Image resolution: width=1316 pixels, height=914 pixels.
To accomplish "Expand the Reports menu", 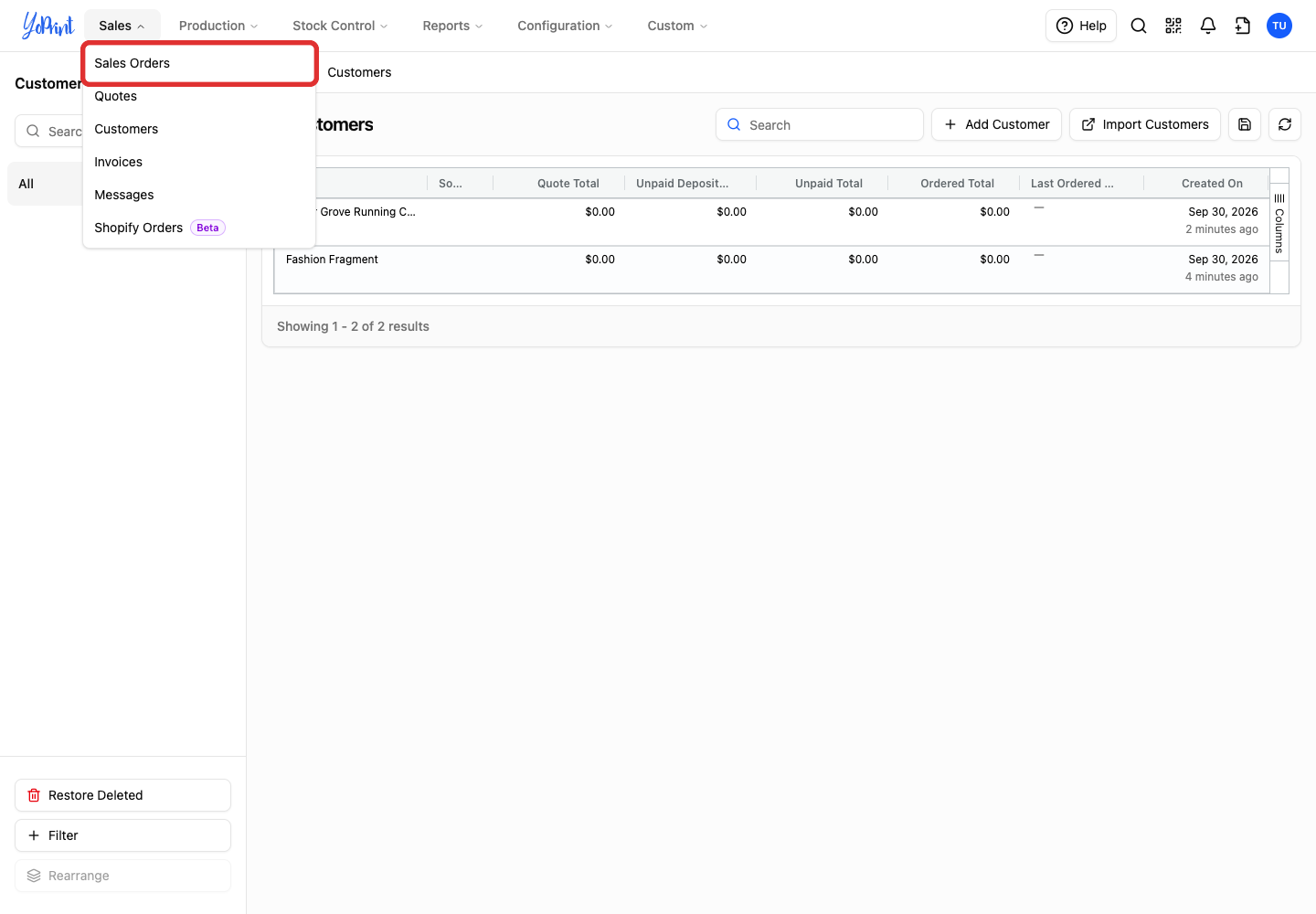I will click(x=452, y=26).
